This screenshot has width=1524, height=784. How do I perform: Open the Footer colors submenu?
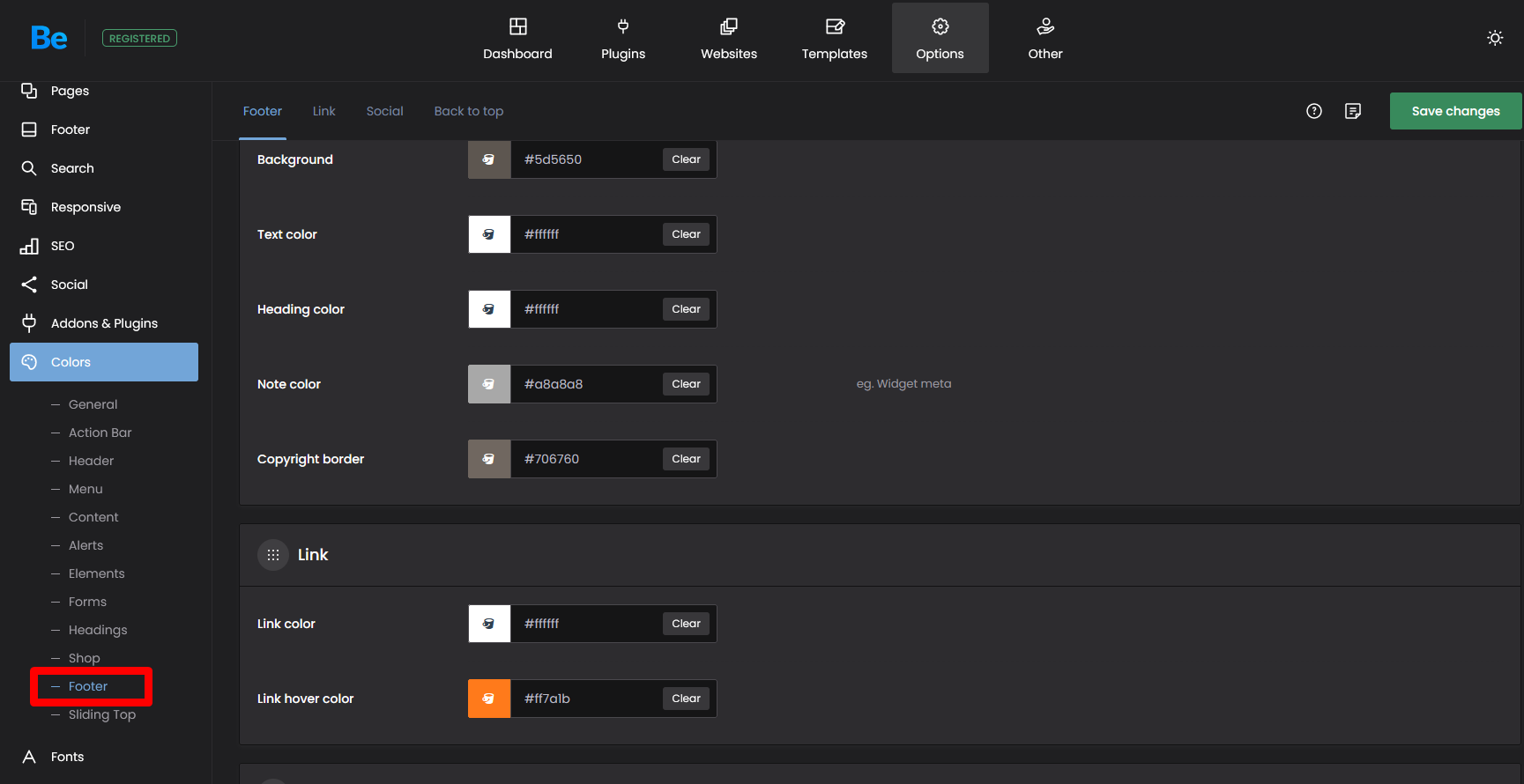(88, 686)
